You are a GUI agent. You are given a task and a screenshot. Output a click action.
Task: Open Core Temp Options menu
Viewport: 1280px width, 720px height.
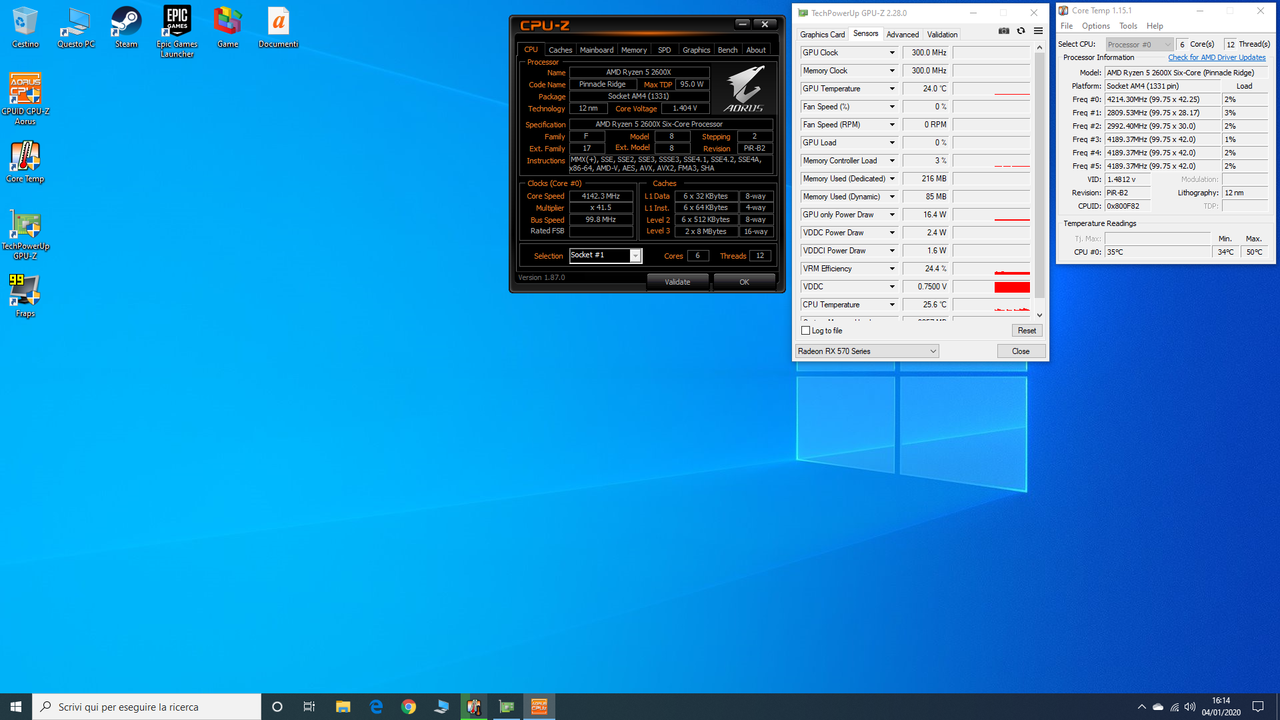click(1096, 26)
